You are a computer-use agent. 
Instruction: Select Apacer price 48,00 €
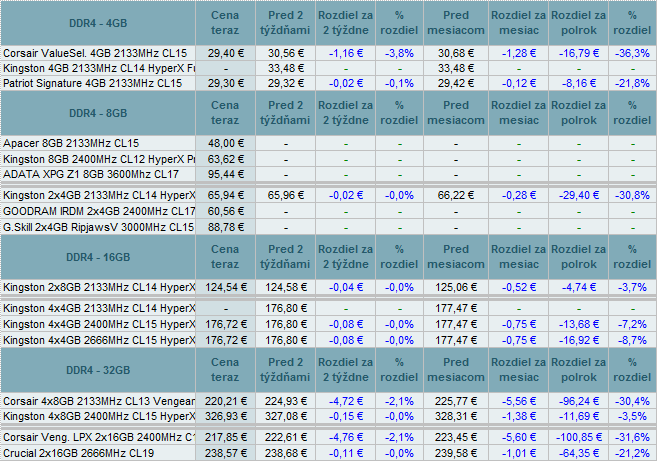point(225,143)
